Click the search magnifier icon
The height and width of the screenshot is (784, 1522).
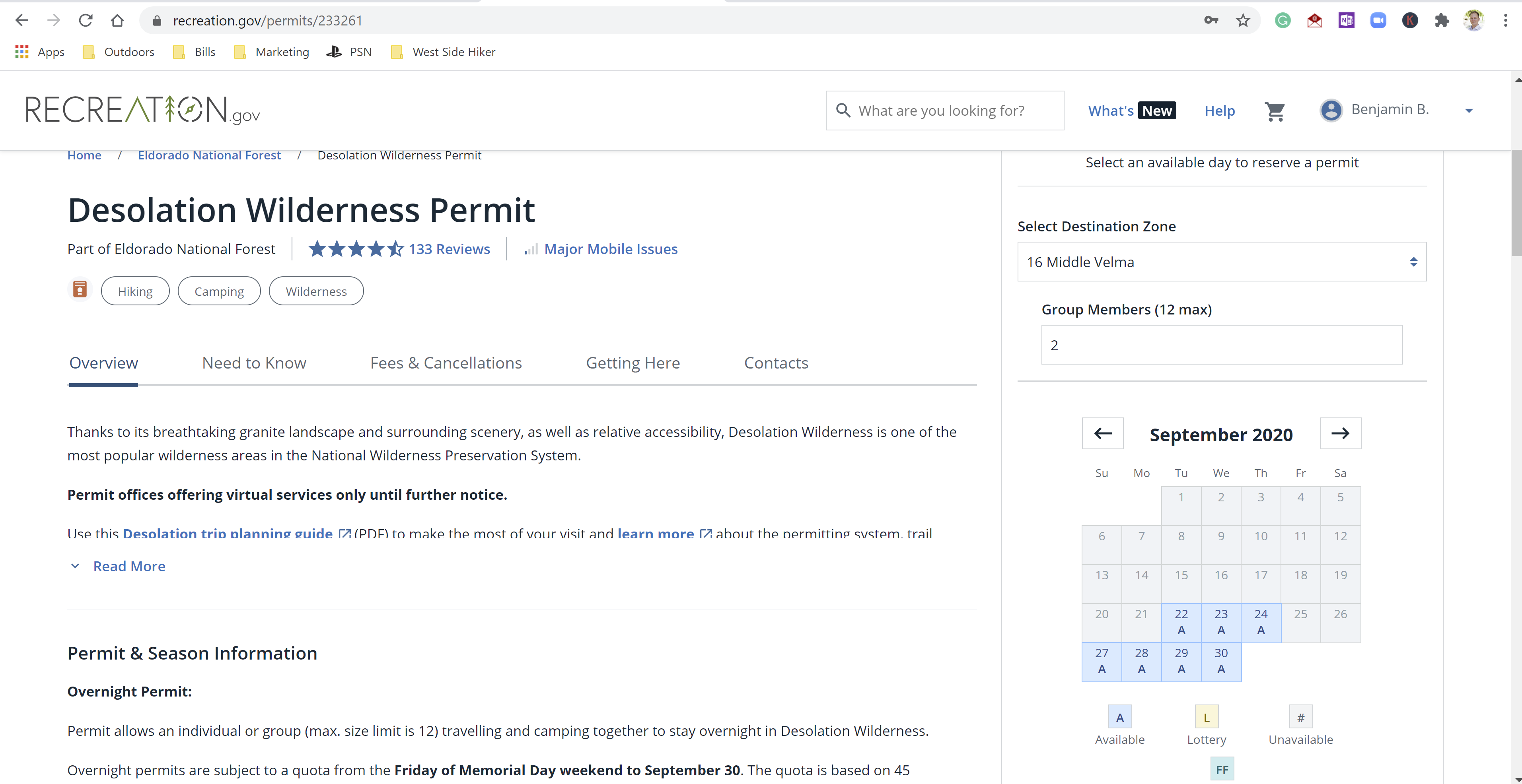843,111
